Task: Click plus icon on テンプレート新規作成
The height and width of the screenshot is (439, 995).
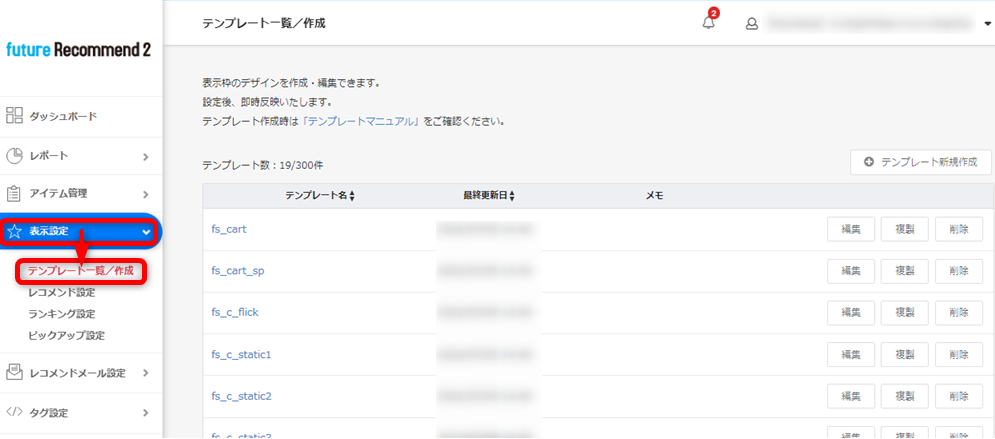Action: pyautogui.click(x=869, y=162)
